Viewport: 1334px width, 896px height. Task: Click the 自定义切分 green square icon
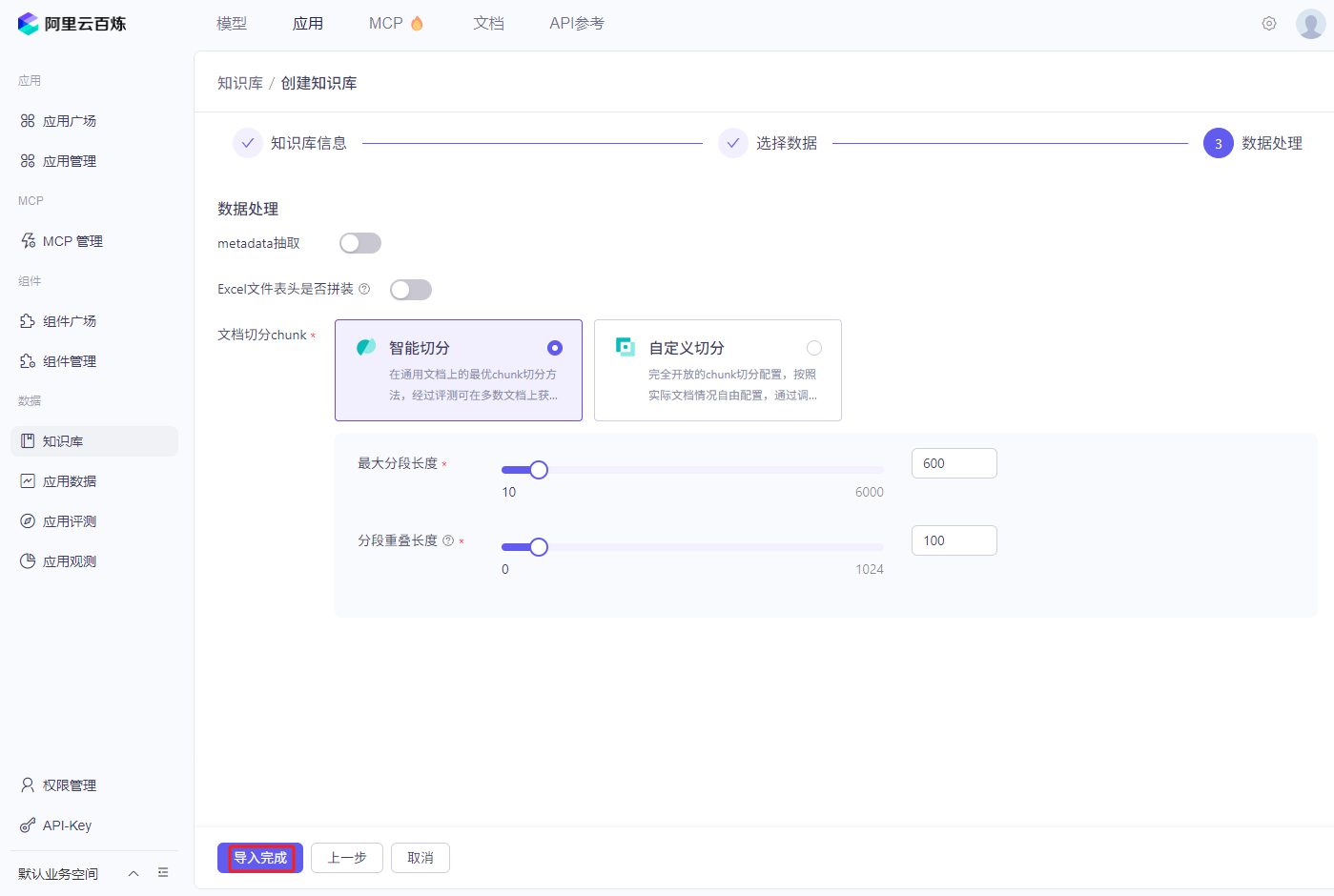pos(626,347)
